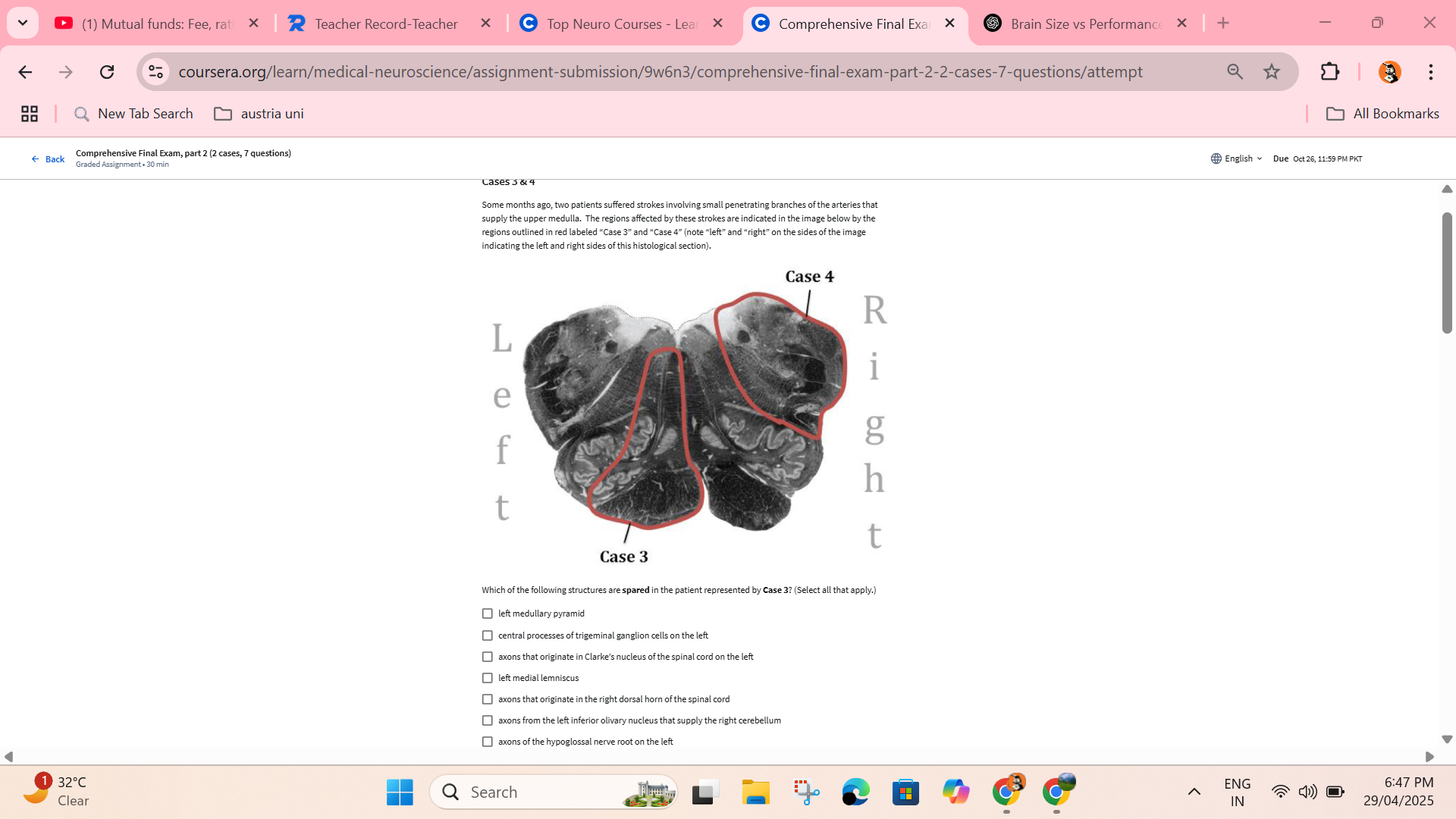Show hidden system tray icons chevron
The image size is (1456, 819).
click(1194, 792)
